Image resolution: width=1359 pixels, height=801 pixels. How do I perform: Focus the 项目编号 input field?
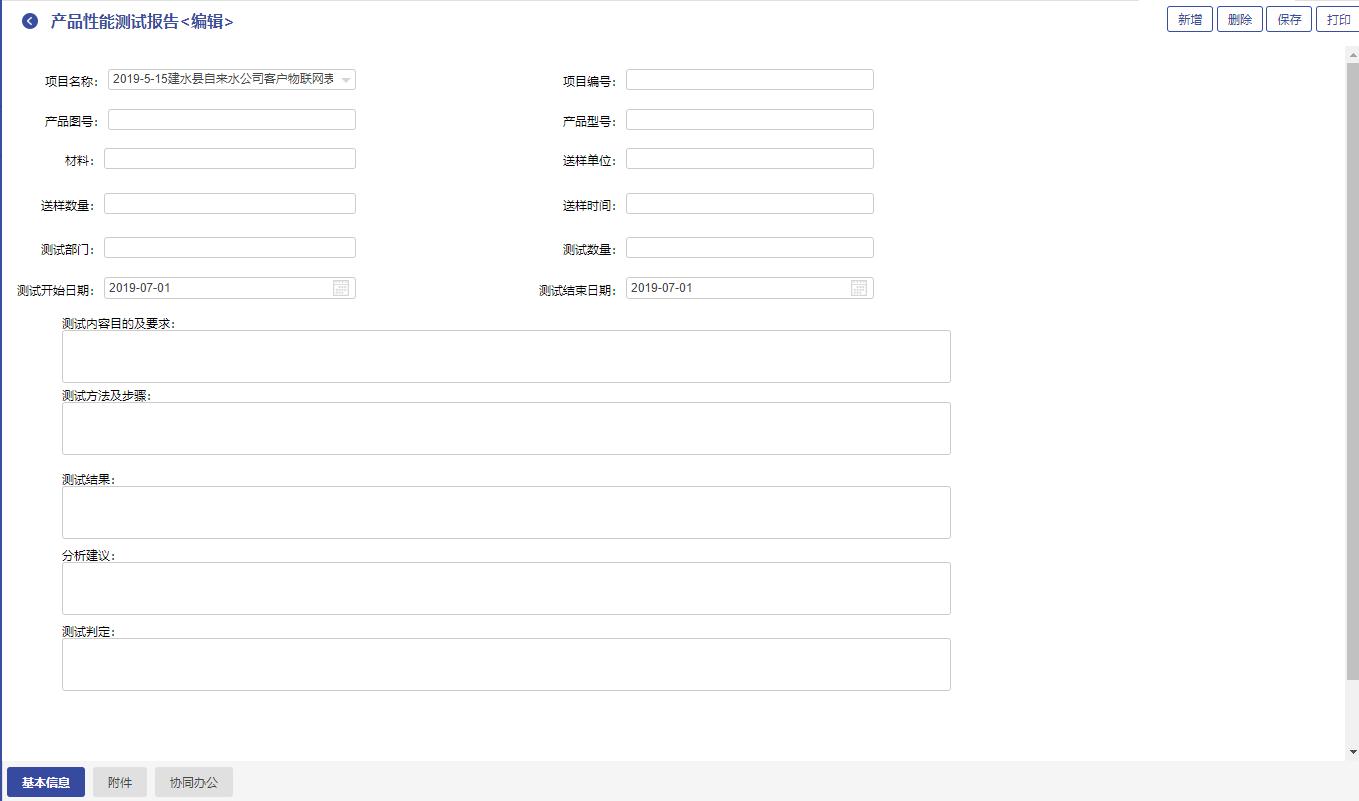pyautogui.click(x=749, y=80)
